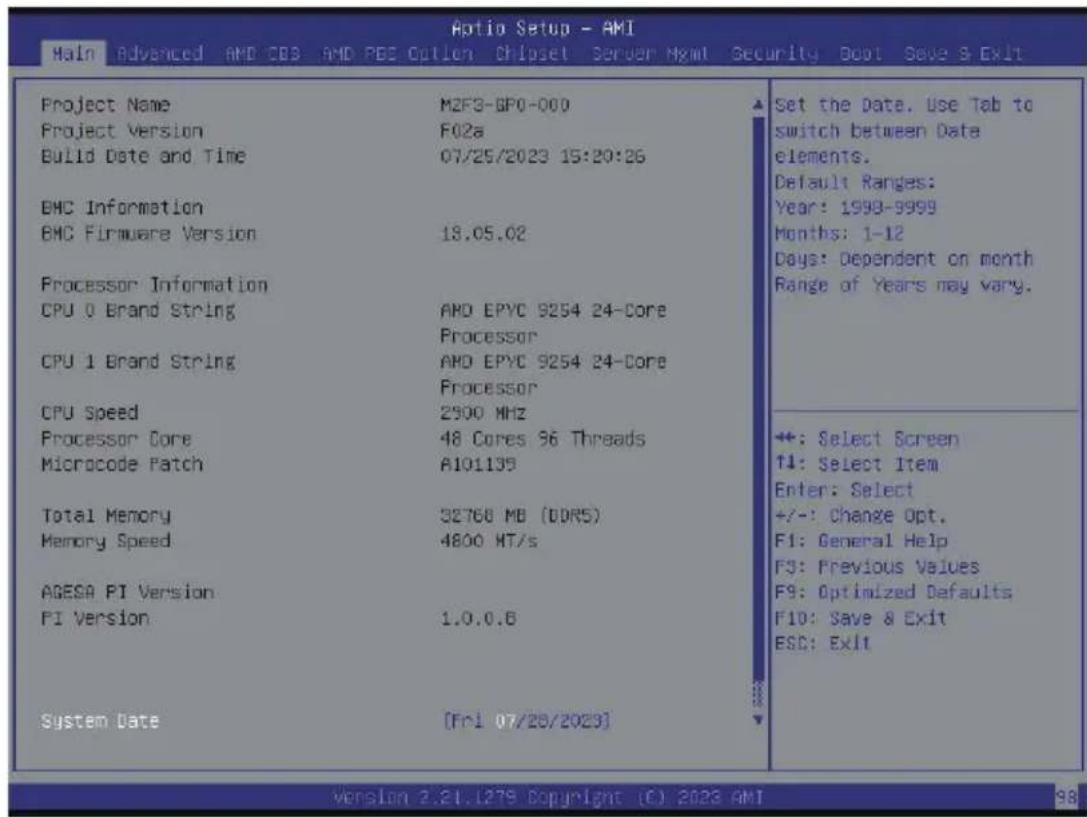Click the CPU speed MHz value
1087x817 pixels.
[483, 412]
